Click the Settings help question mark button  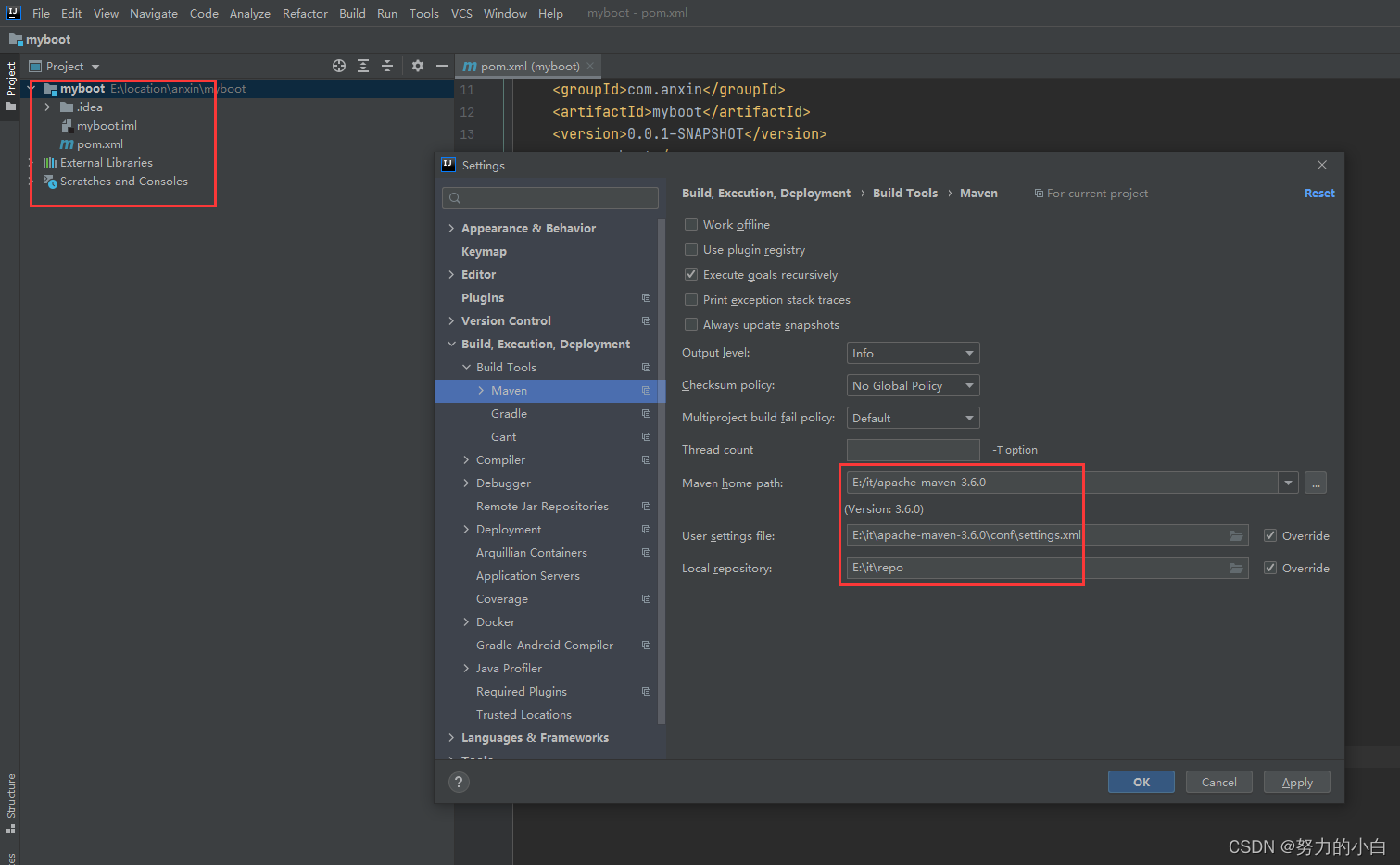459,782
